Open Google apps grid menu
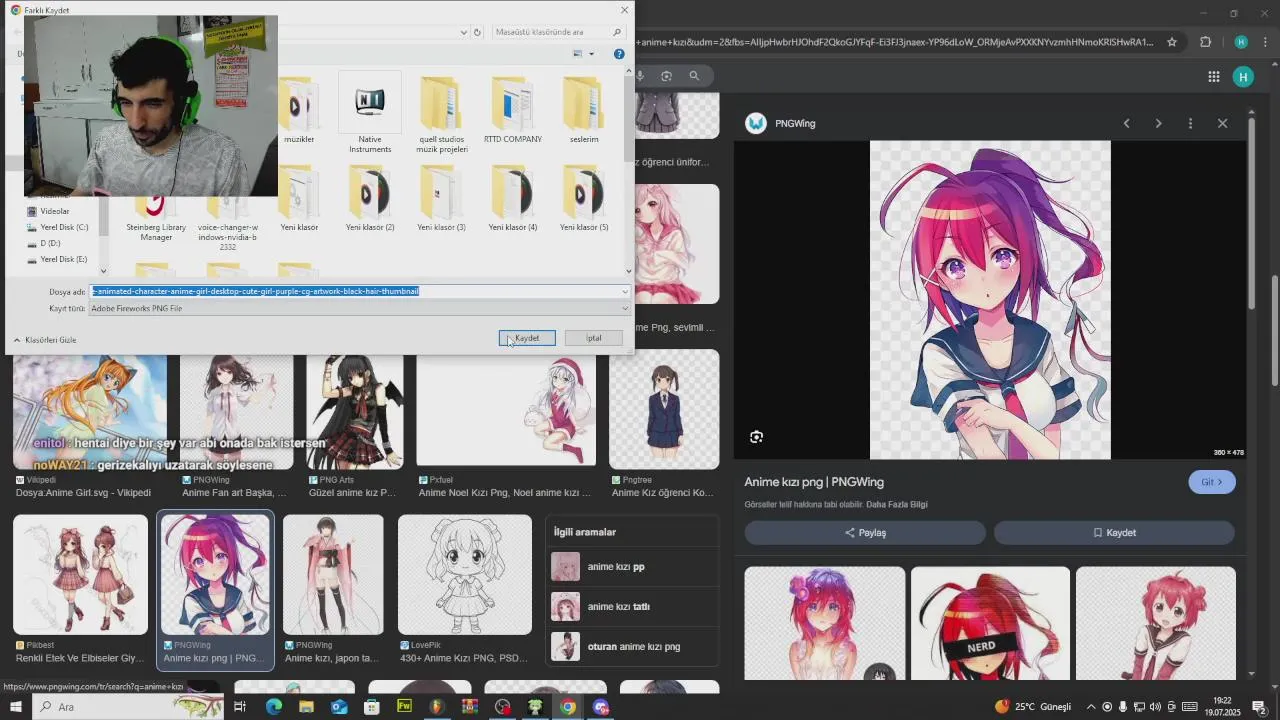 [x=1213, y=77]
